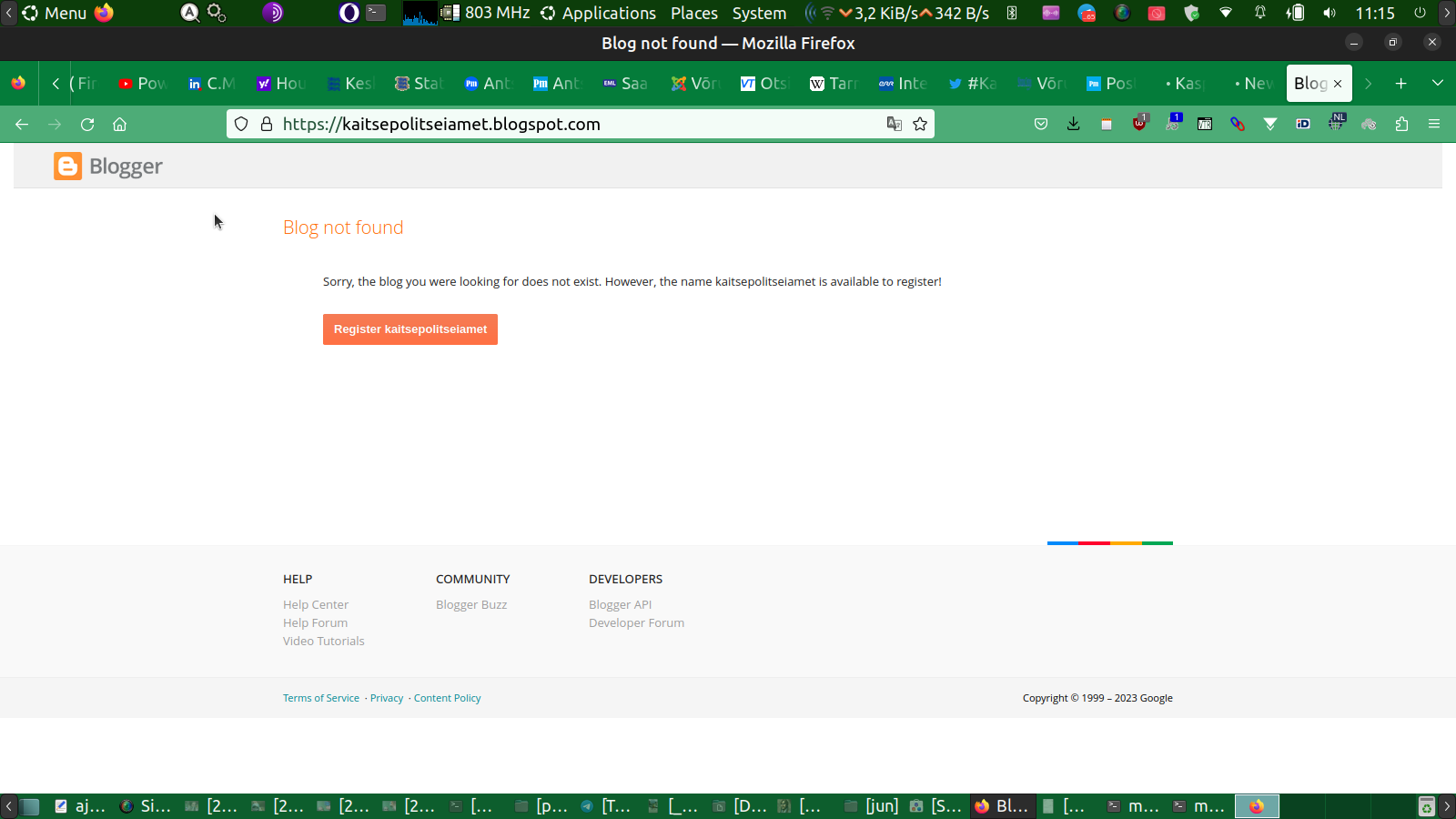Viewport: 1456px width, 819px height.
Task: Switch to the 'Bl…' Firefox taskbar window
Action: 1001,806
